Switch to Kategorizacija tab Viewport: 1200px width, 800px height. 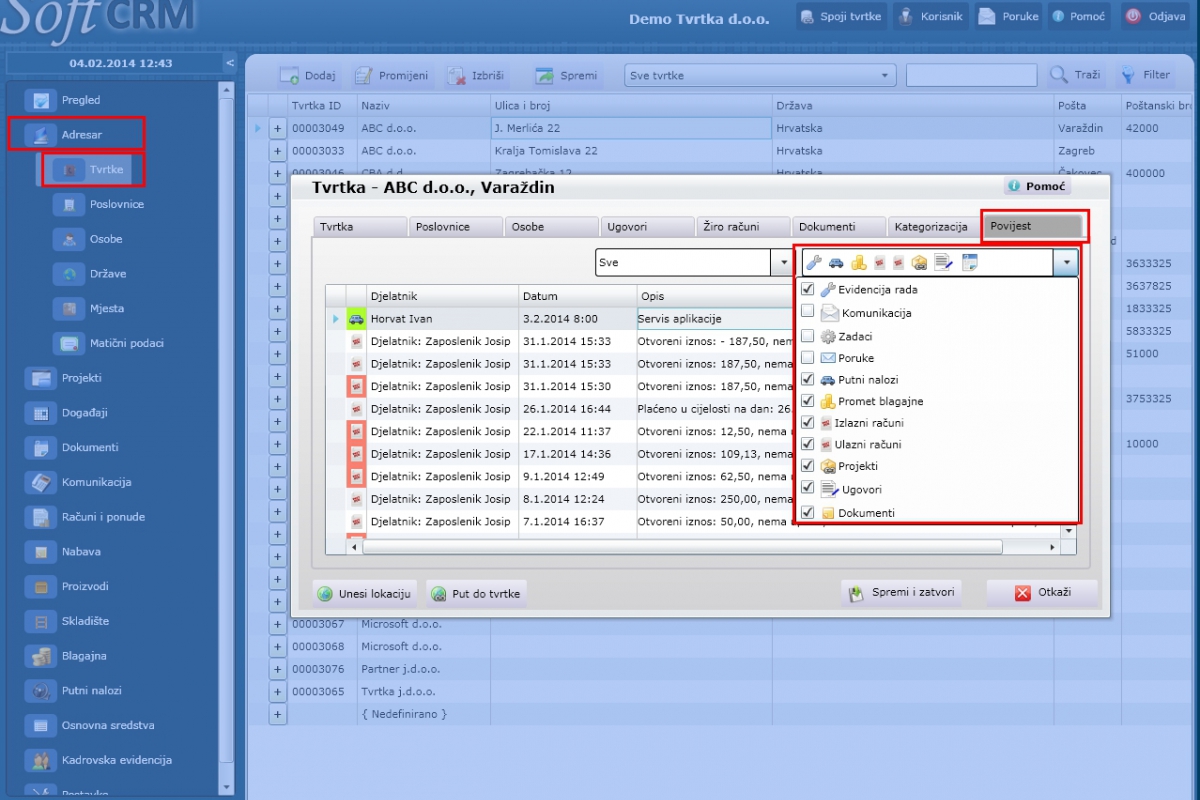coord(935,227)
